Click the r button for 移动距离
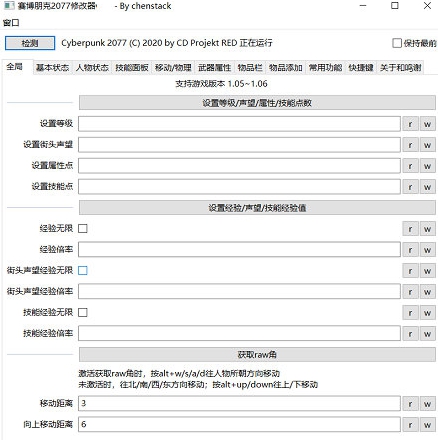Screen dimensions: 438x440 (x=410, y=404)
